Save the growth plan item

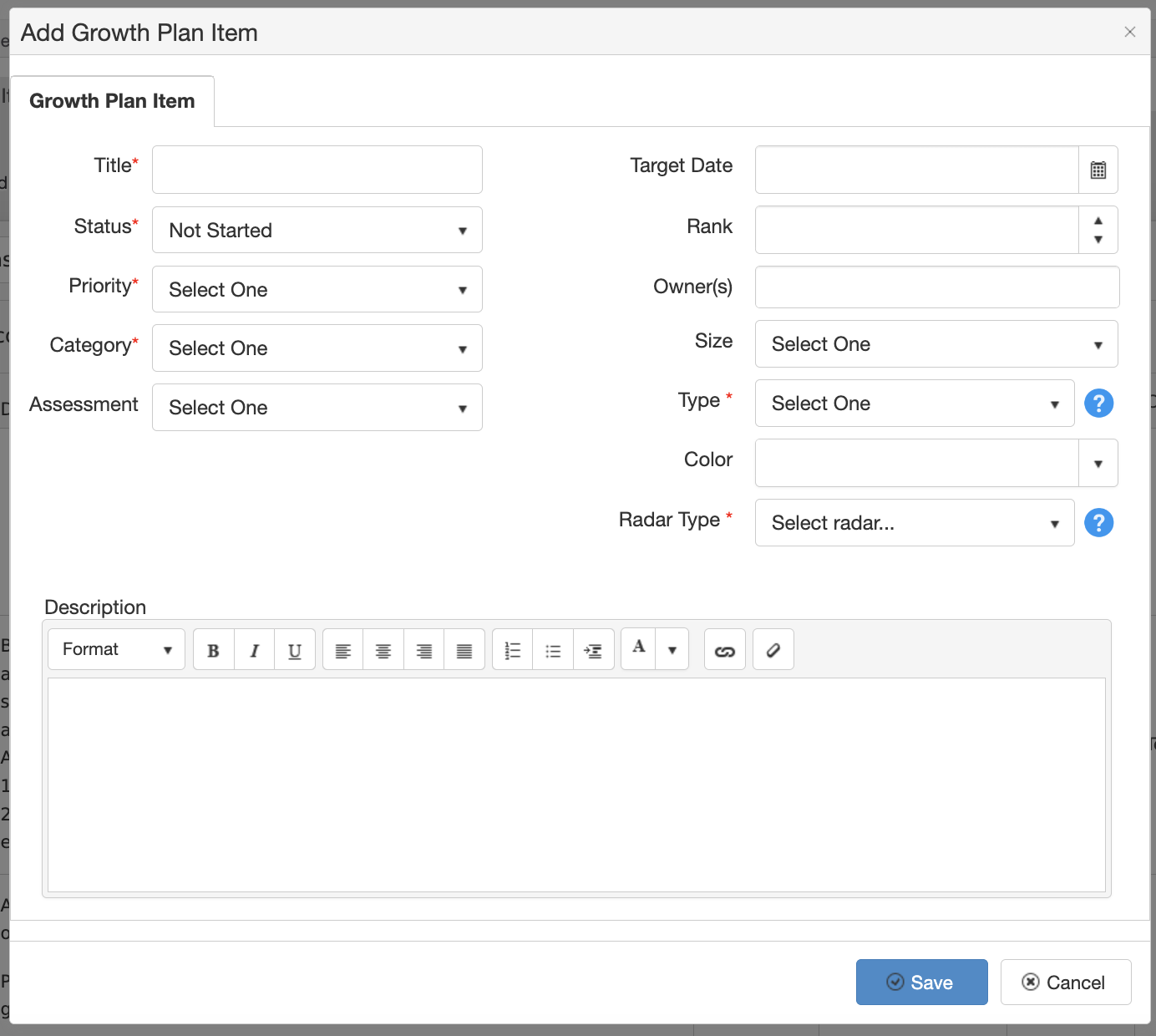(x=922, y=983)
